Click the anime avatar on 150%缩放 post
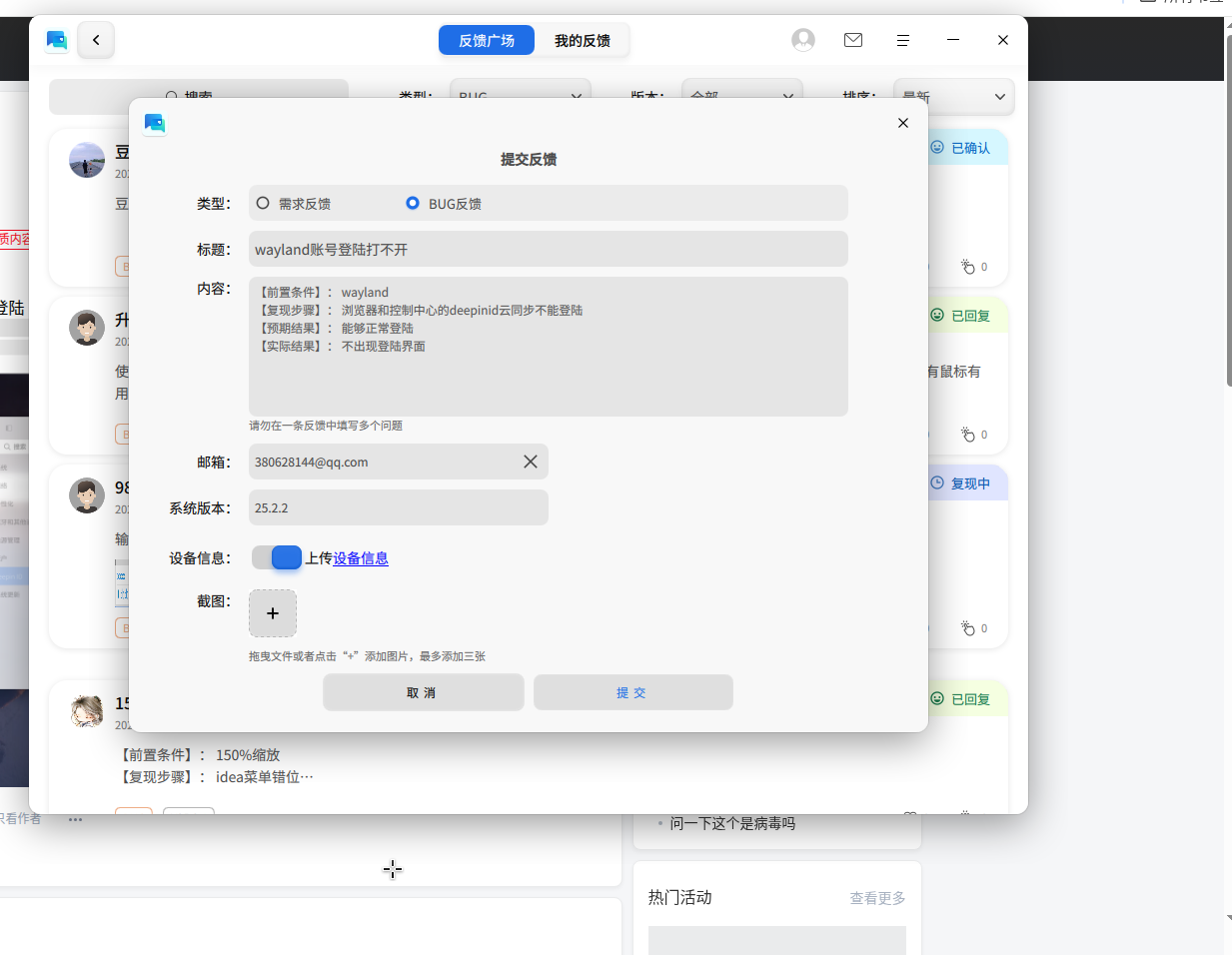The image size is (1232, 955). (87, 711)
